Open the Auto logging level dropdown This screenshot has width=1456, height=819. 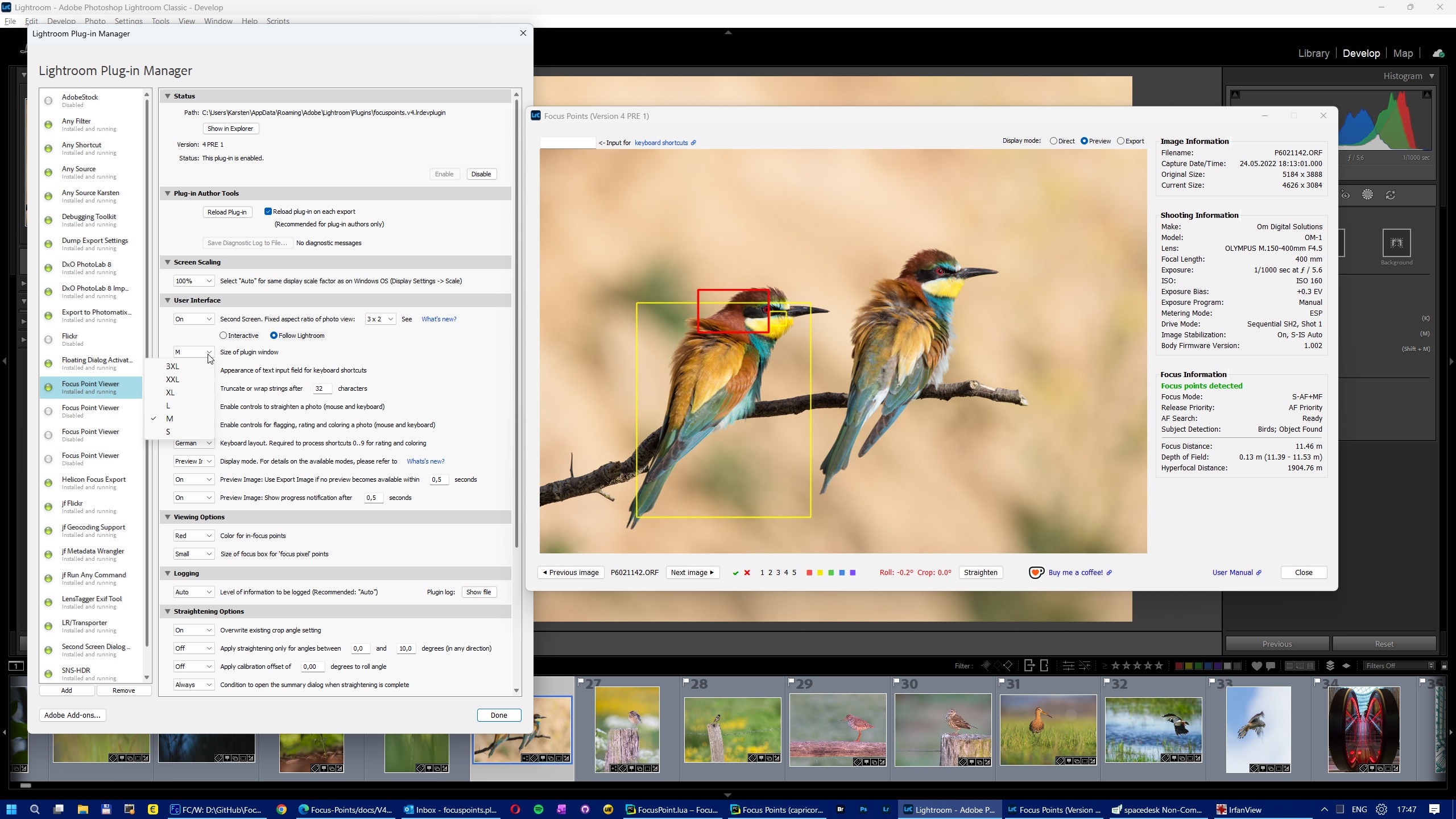pyautogui.click(x=194, y=592)
